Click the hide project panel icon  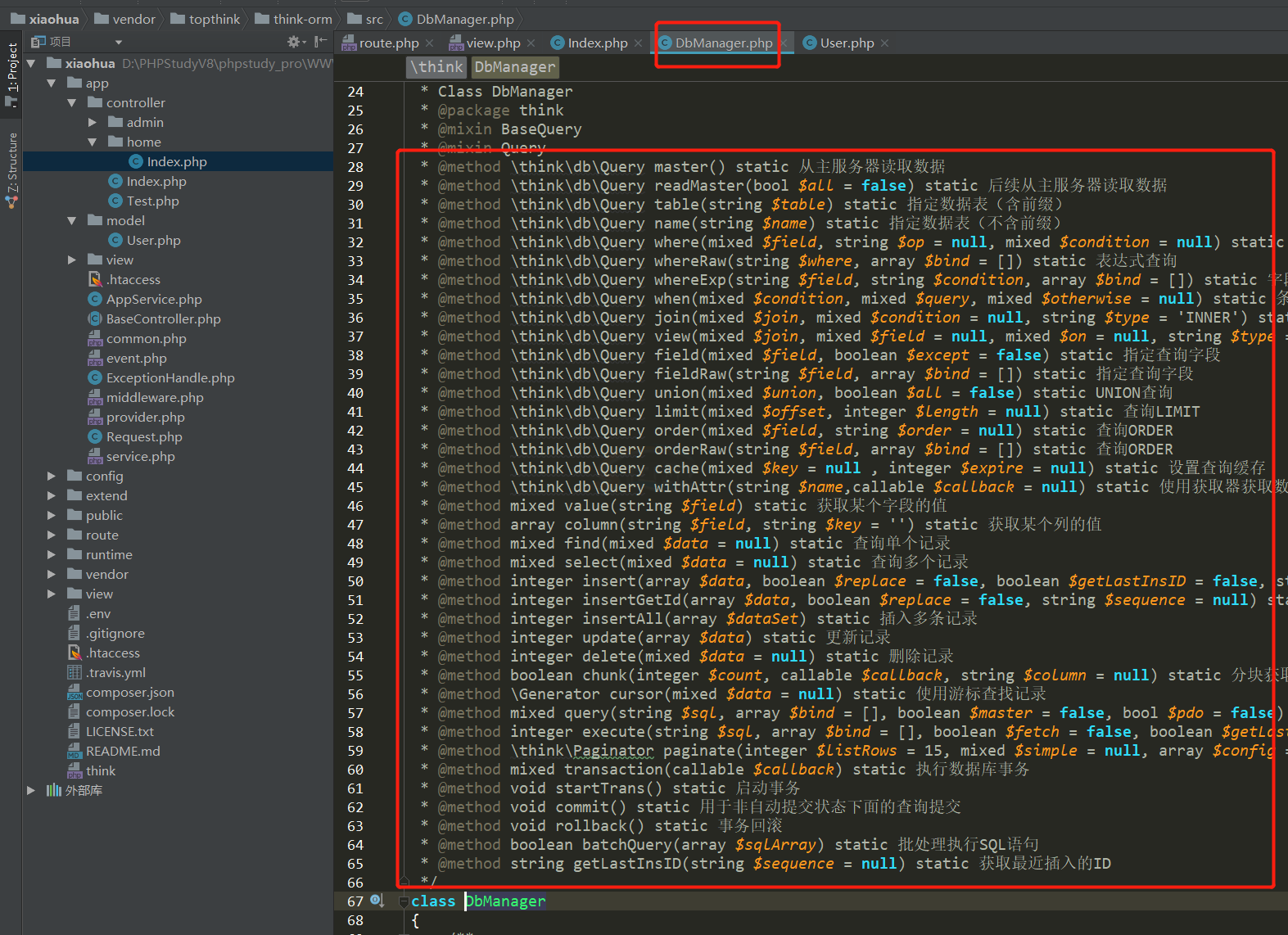(320, 42)
